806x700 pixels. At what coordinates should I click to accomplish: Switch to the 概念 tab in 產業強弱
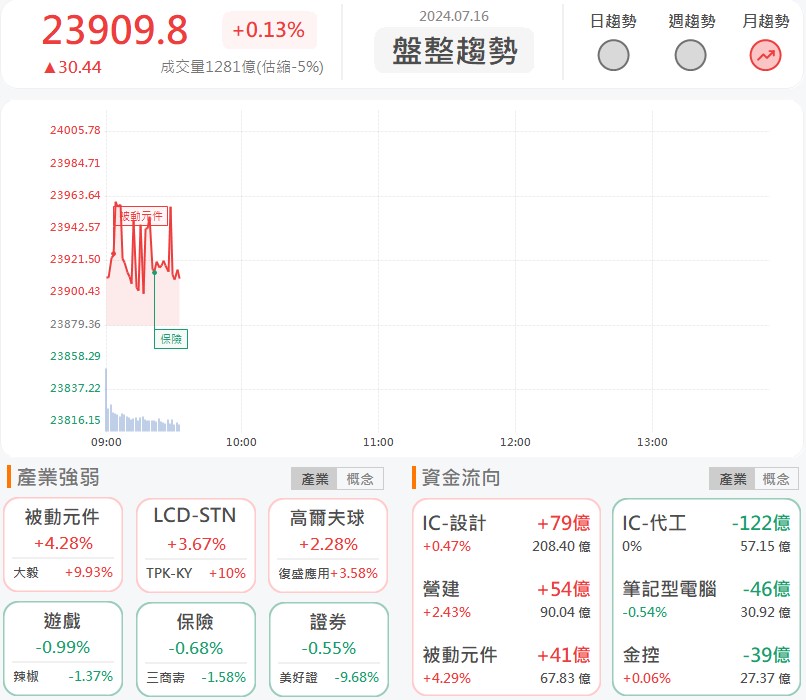(x=360, y=478)
